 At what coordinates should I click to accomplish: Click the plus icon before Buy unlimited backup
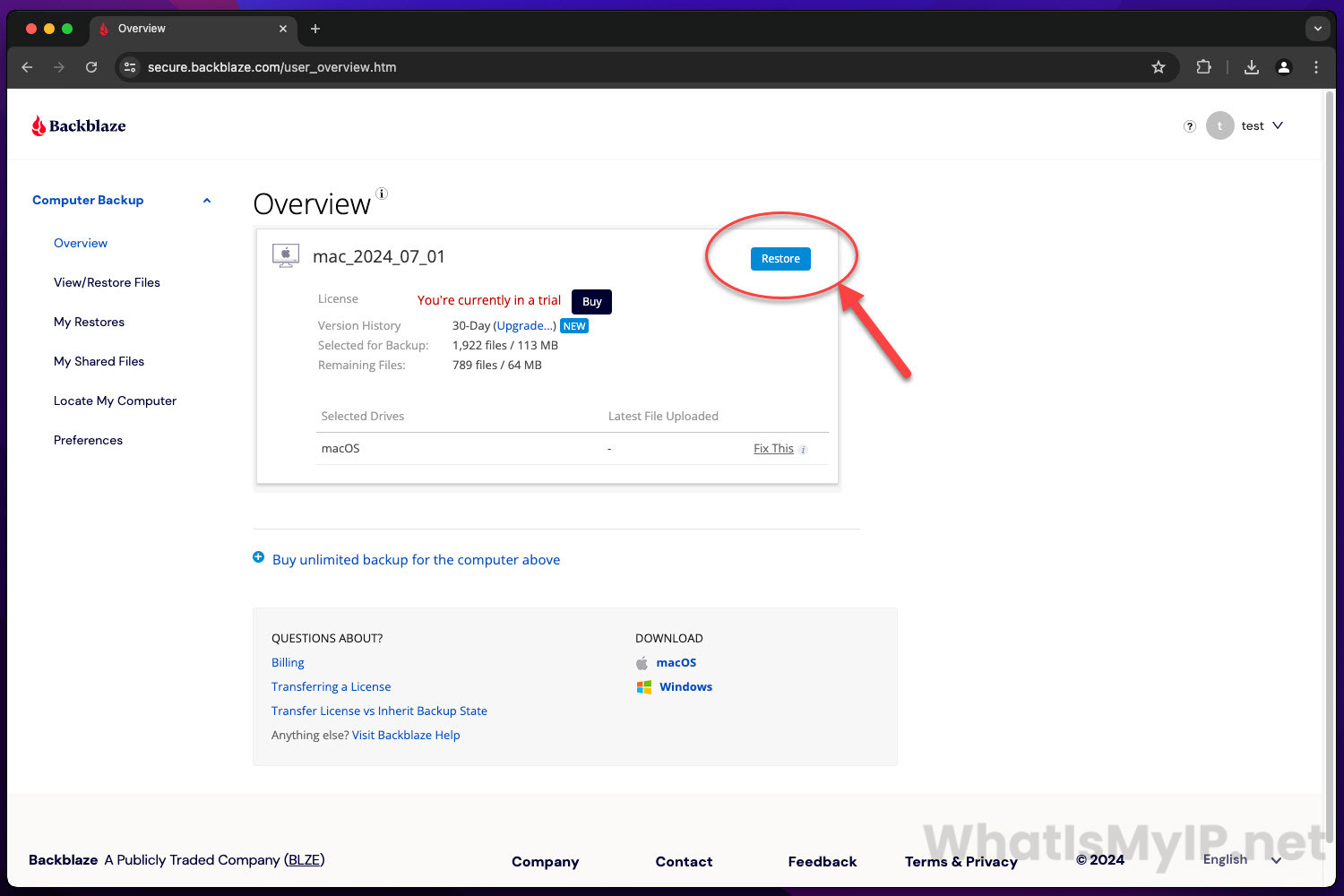click(x=259, y=557)
